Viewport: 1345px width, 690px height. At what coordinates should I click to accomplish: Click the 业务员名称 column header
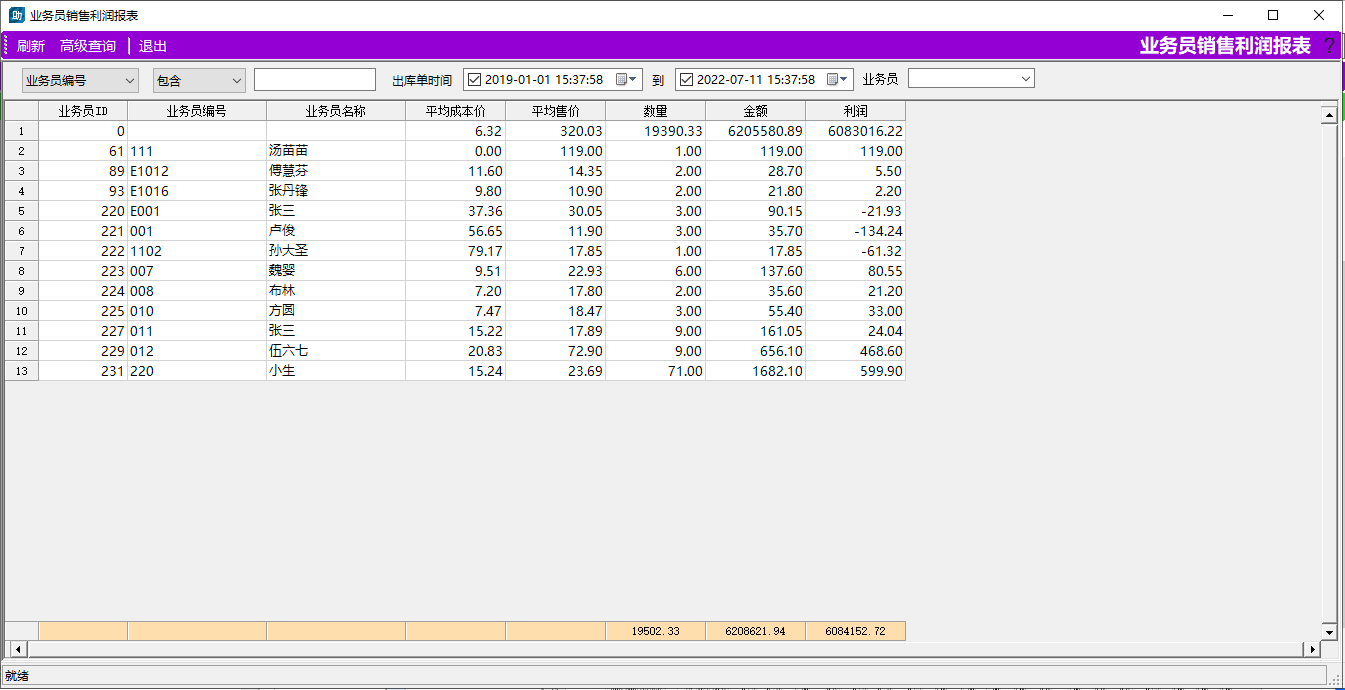tap(335, 111)
